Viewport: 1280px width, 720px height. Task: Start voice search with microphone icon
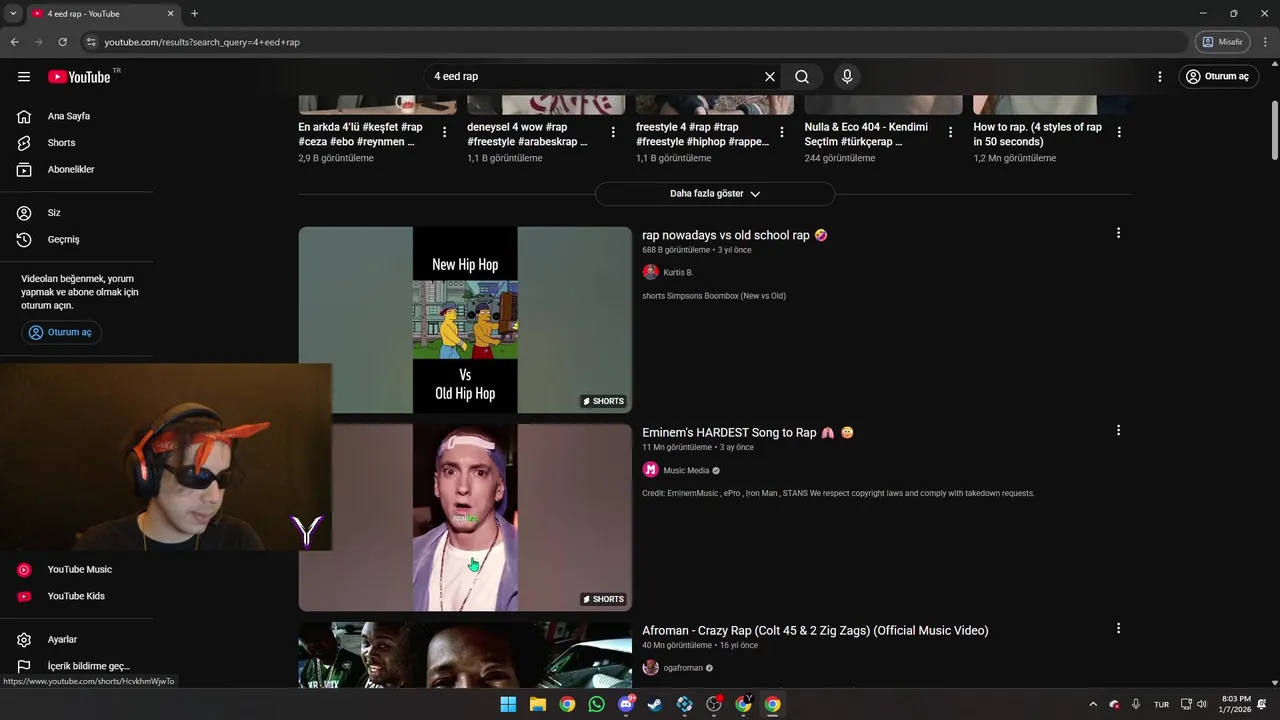(847, 76)
